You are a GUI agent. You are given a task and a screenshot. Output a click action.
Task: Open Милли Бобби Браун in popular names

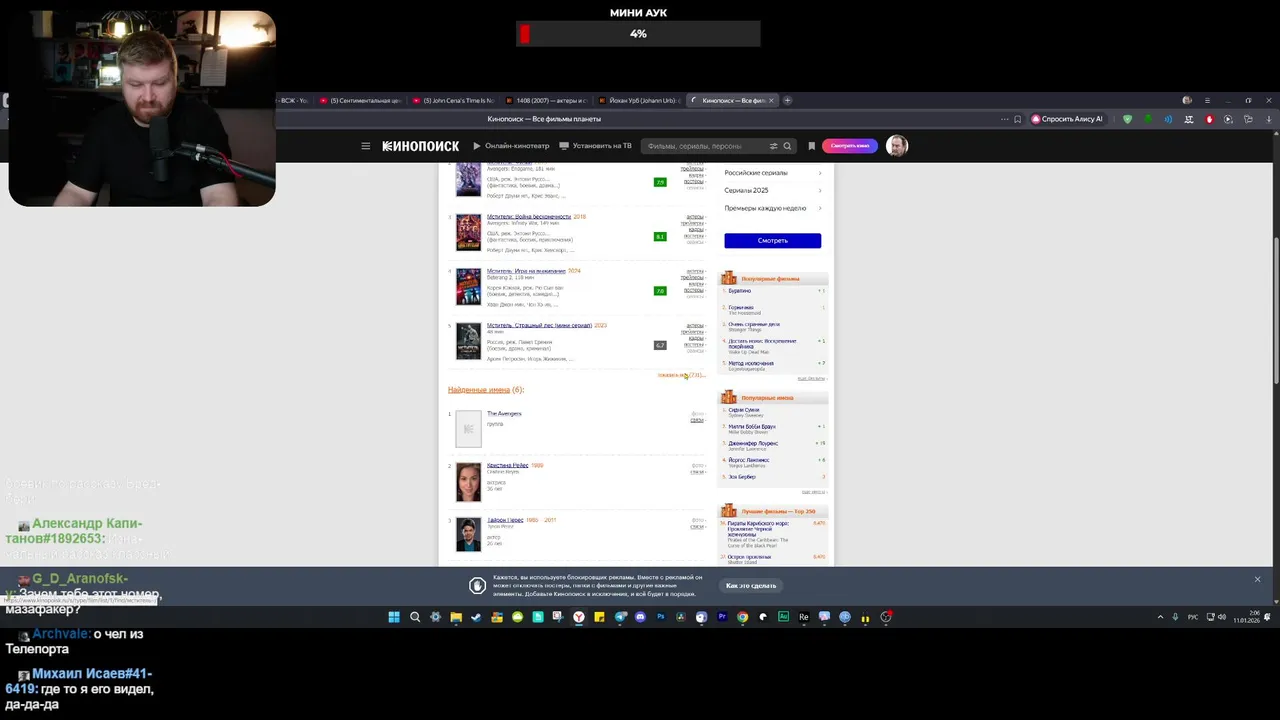click(x=752, y=427)
